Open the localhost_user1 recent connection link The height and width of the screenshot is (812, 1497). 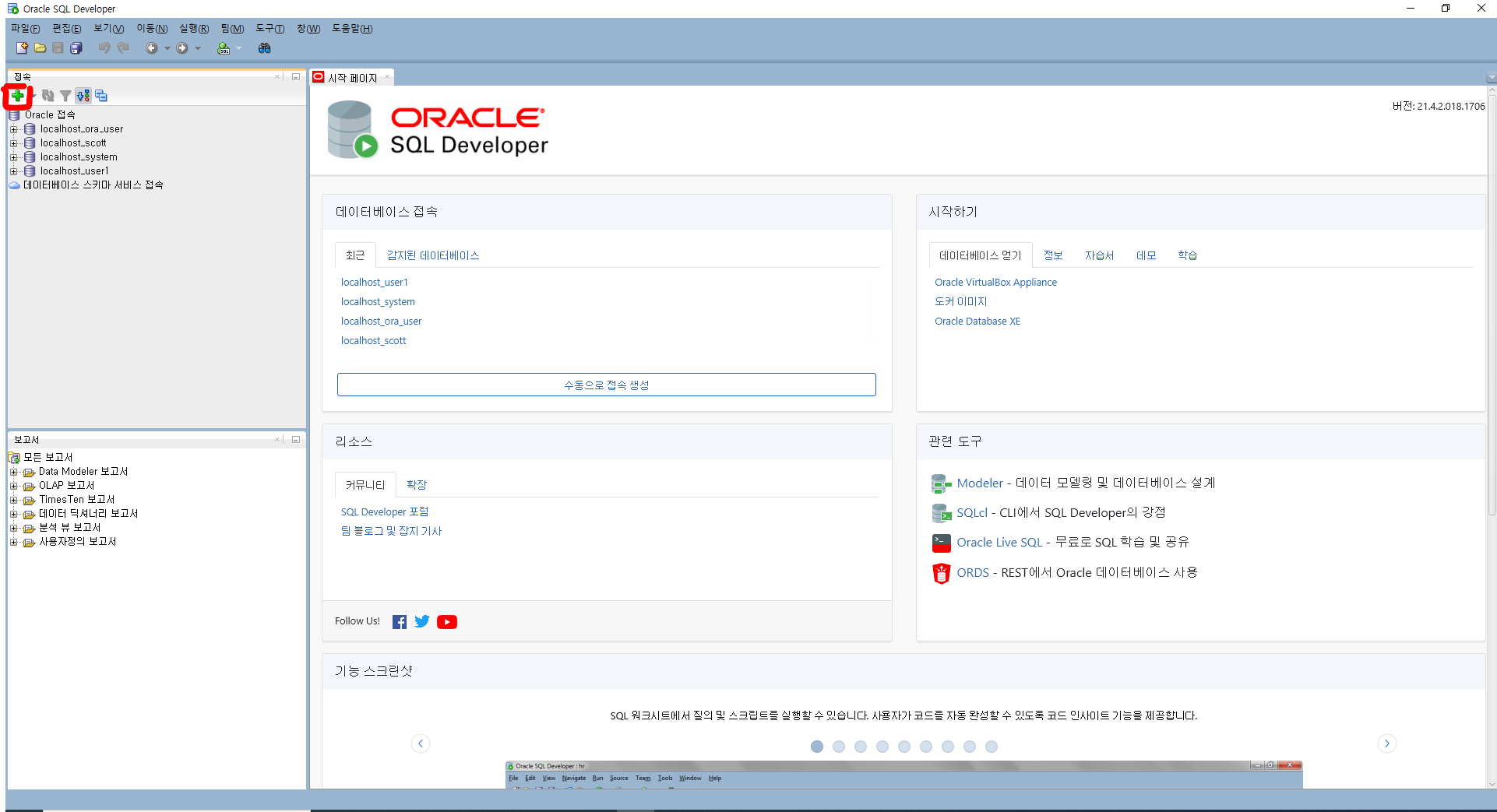tap(375, 283)
